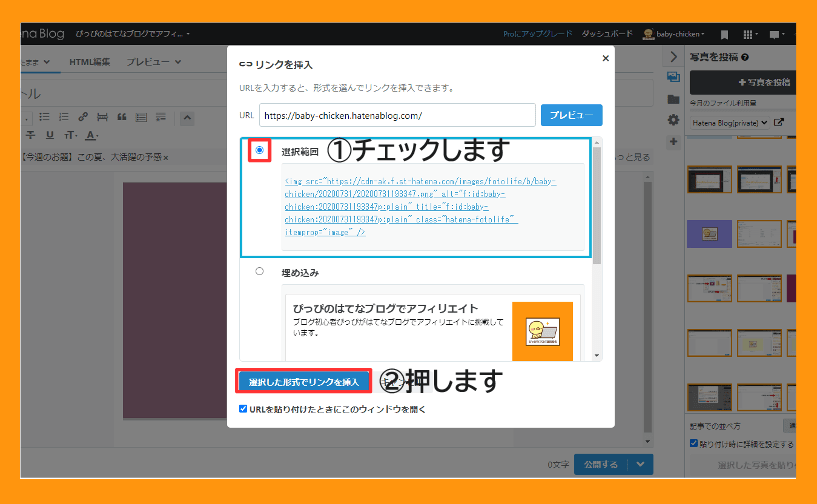Click the blockquote quotation-mark icon
Viewport: 817px width, 504px height.
tap(122, 117)
